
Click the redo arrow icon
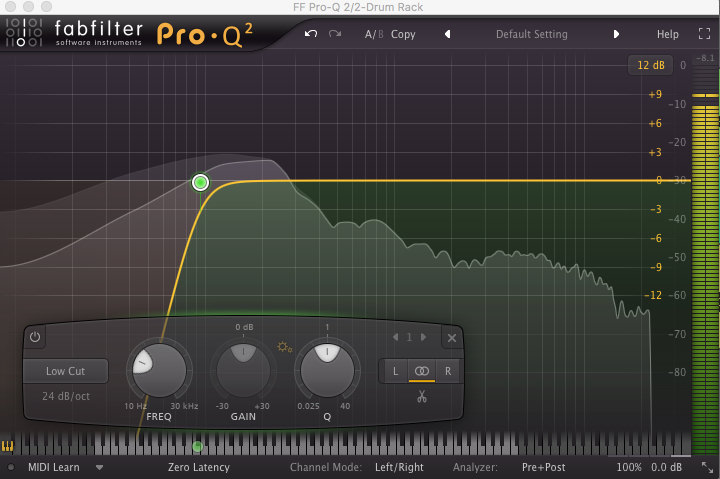click(x=335, y=34)
